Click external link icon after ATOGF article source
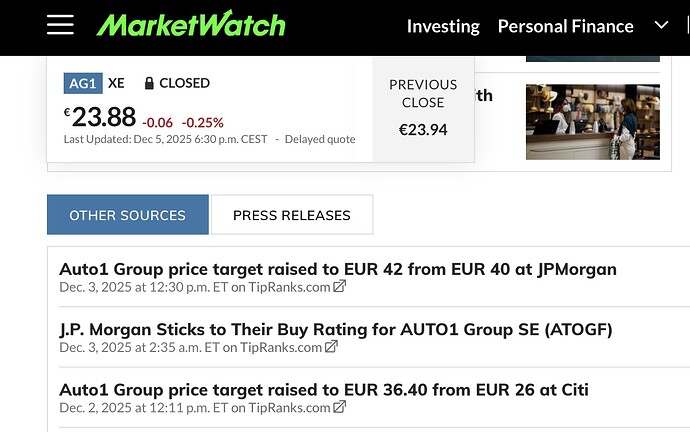Viewport: 690px width, 432px height. click(x=331, y=348)
